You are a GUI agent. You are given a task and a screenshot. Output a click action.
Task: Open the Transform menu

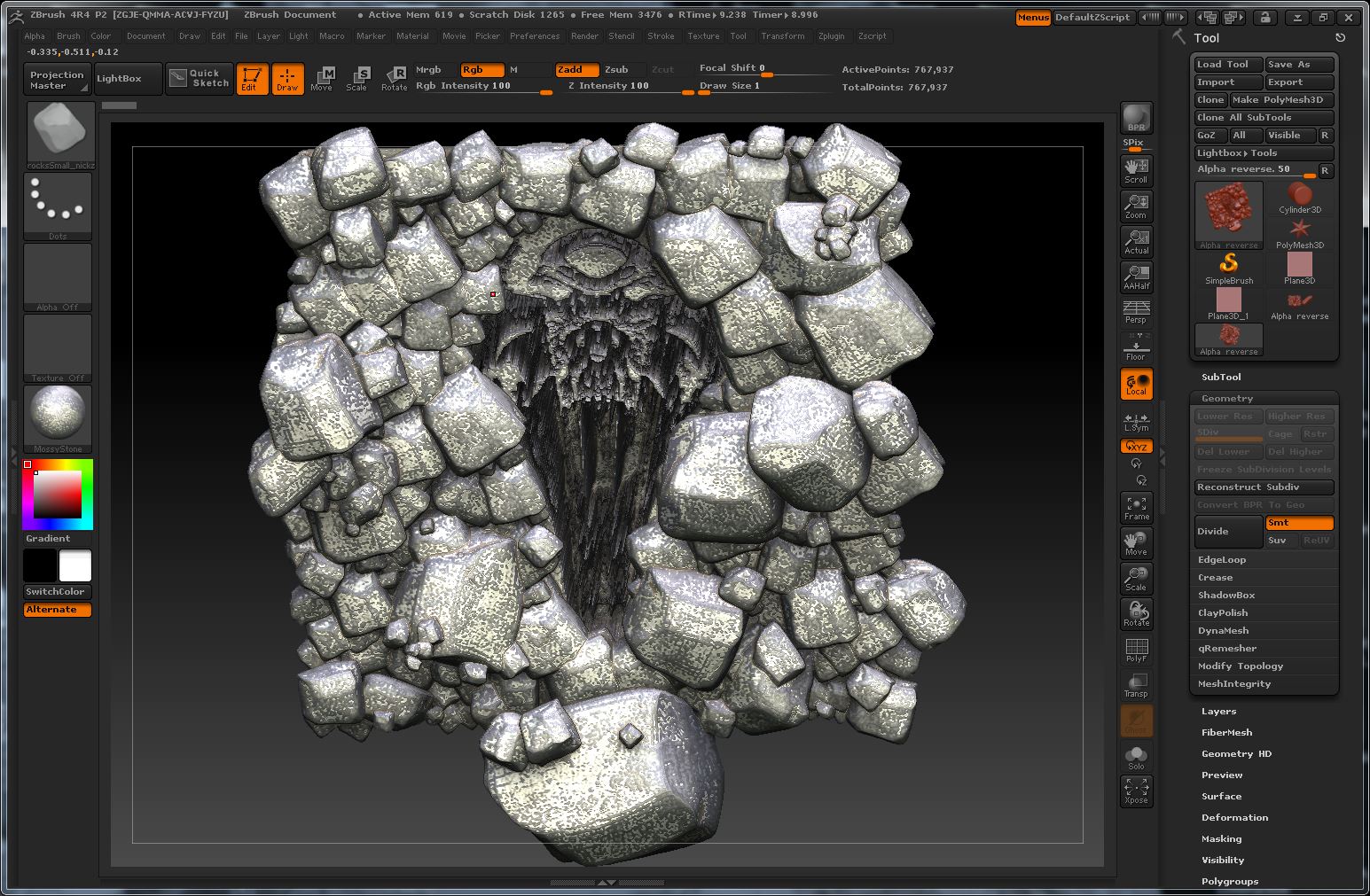tap(782, 36)
